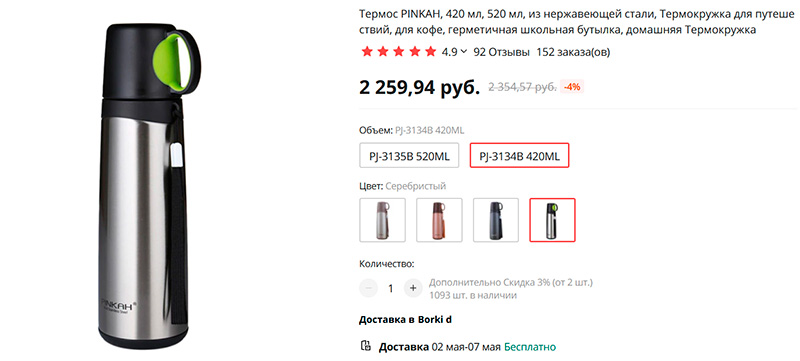The height and width of the screenshot is (361, 800).
Task: Click the -4% discount badge
Action: [572, 87]
